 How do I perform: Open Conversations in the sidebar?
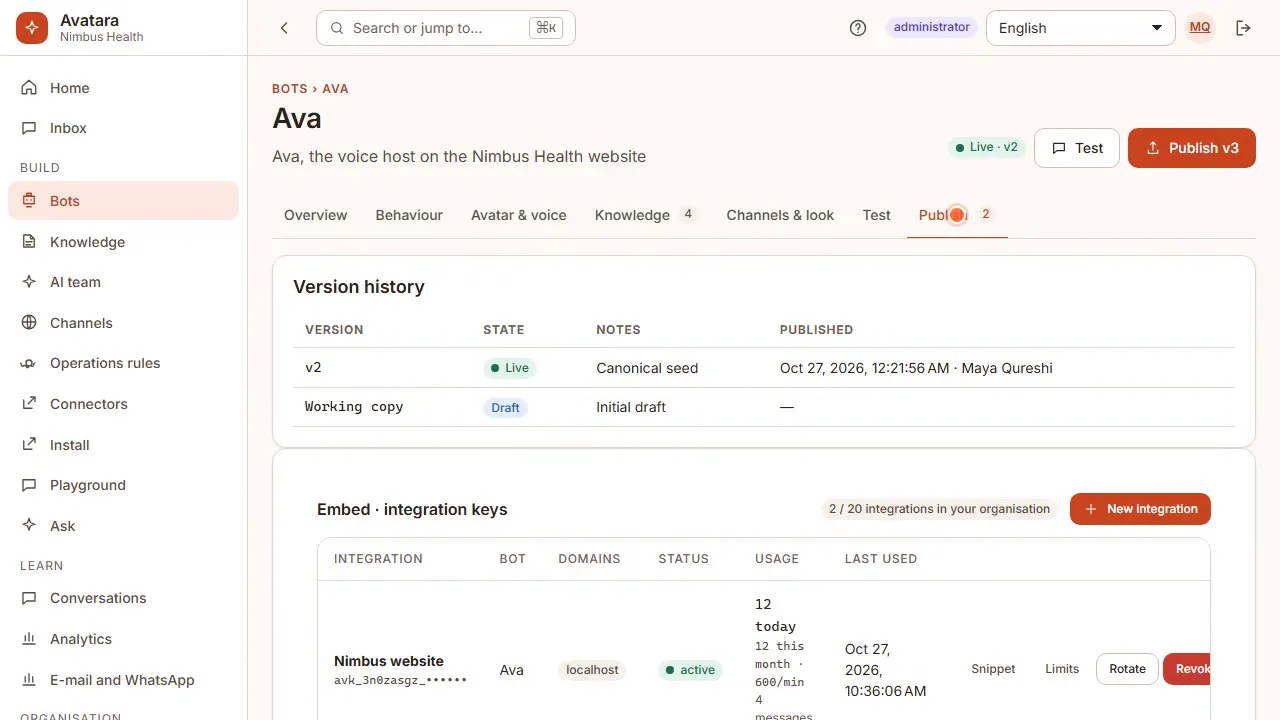pyautogui.click(x=123, y=598)
